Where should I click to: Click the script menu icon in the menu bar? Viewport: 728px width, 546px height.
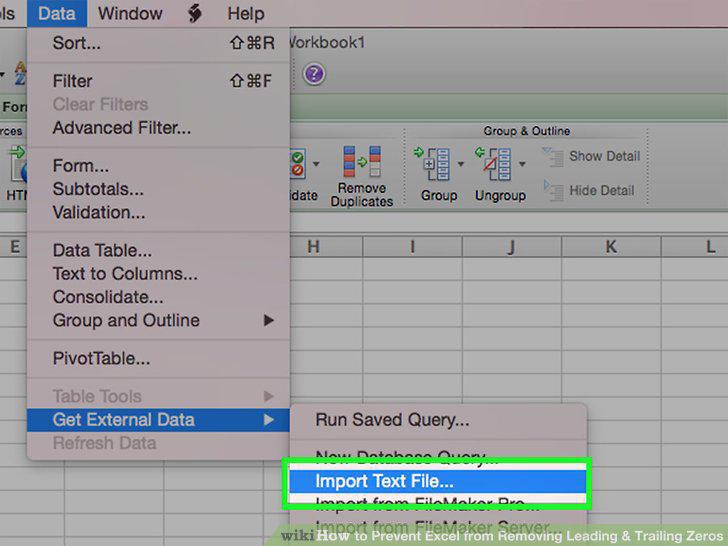pyautogui.click(x=195, y=13)
